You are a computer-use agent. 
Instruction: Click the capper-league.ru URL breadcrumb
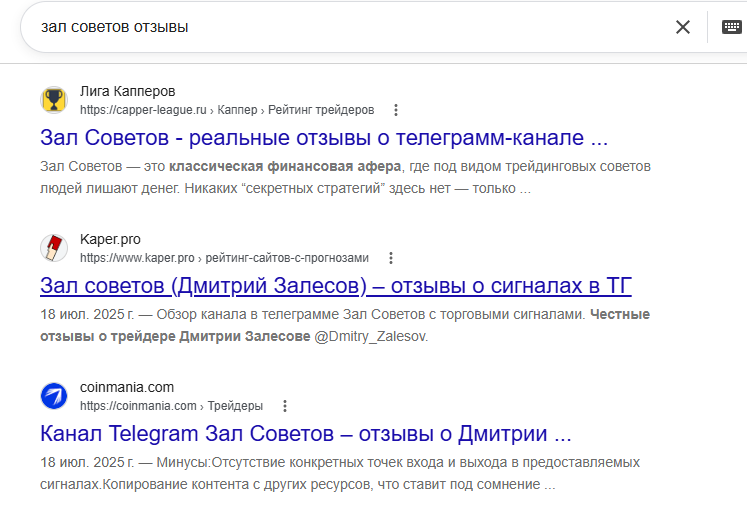(227, 110)
